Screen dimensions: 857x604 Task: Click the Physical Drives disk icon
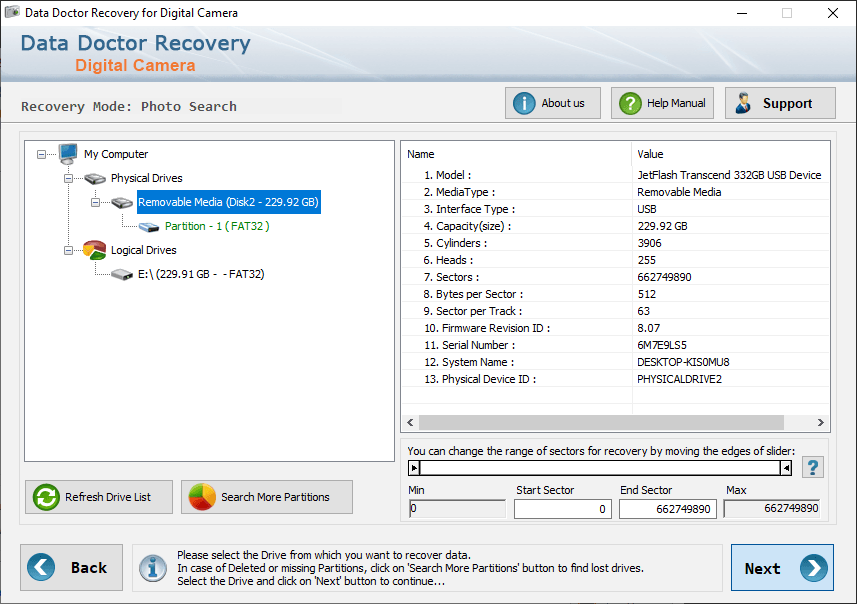click(95, 178)
